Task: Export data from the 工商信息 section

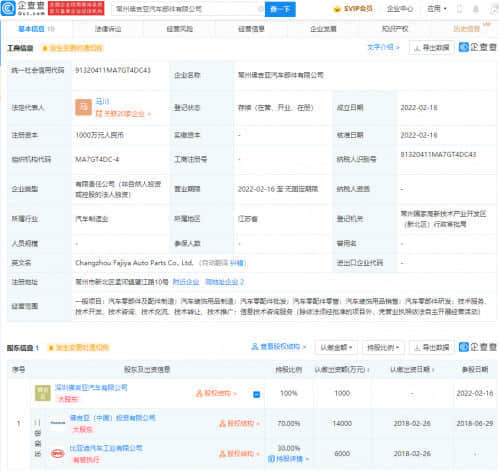Action: [431, 48]
